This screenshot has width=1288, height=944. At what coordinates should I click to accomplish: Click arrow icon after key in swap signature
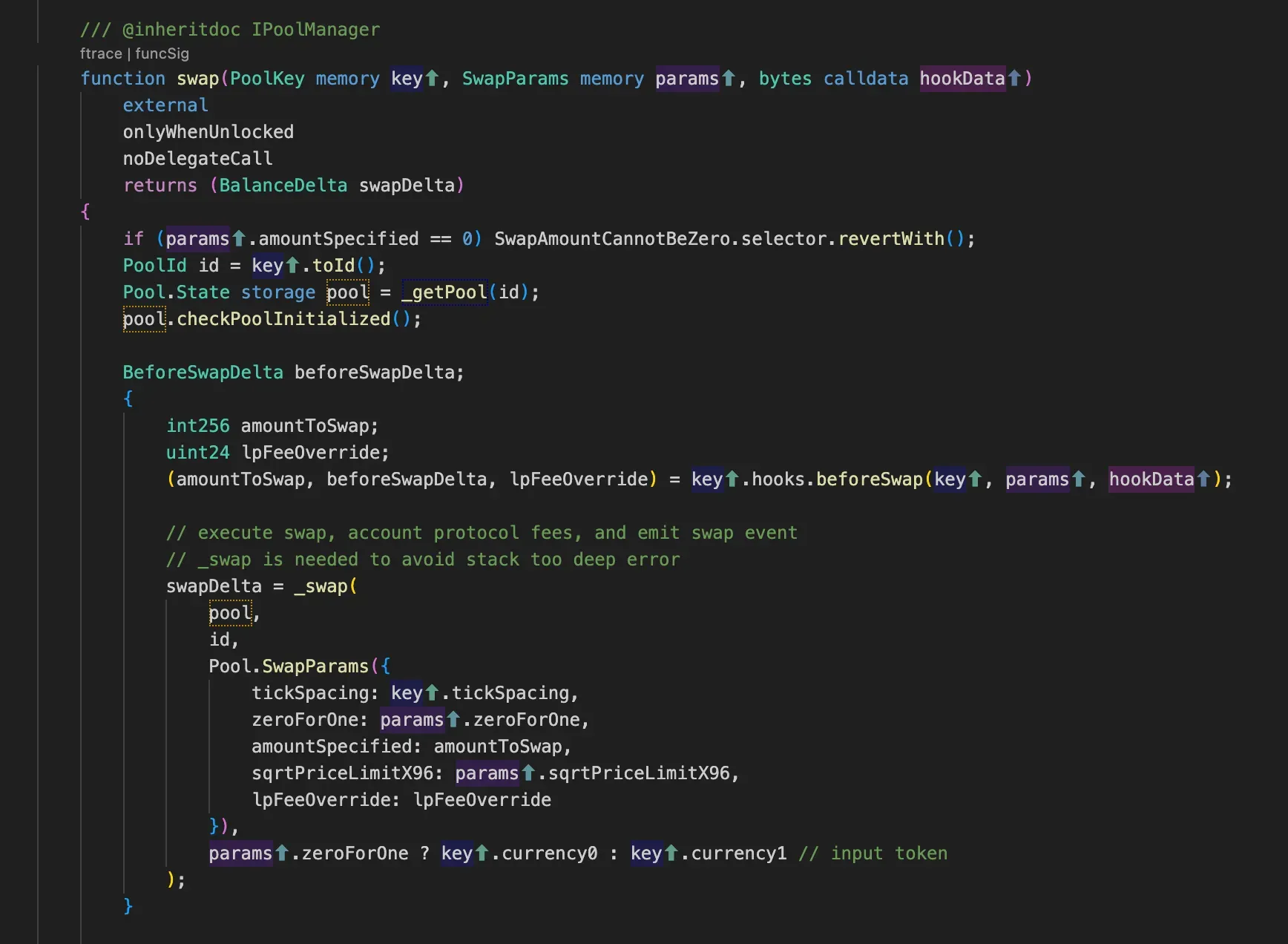[432, 79]
